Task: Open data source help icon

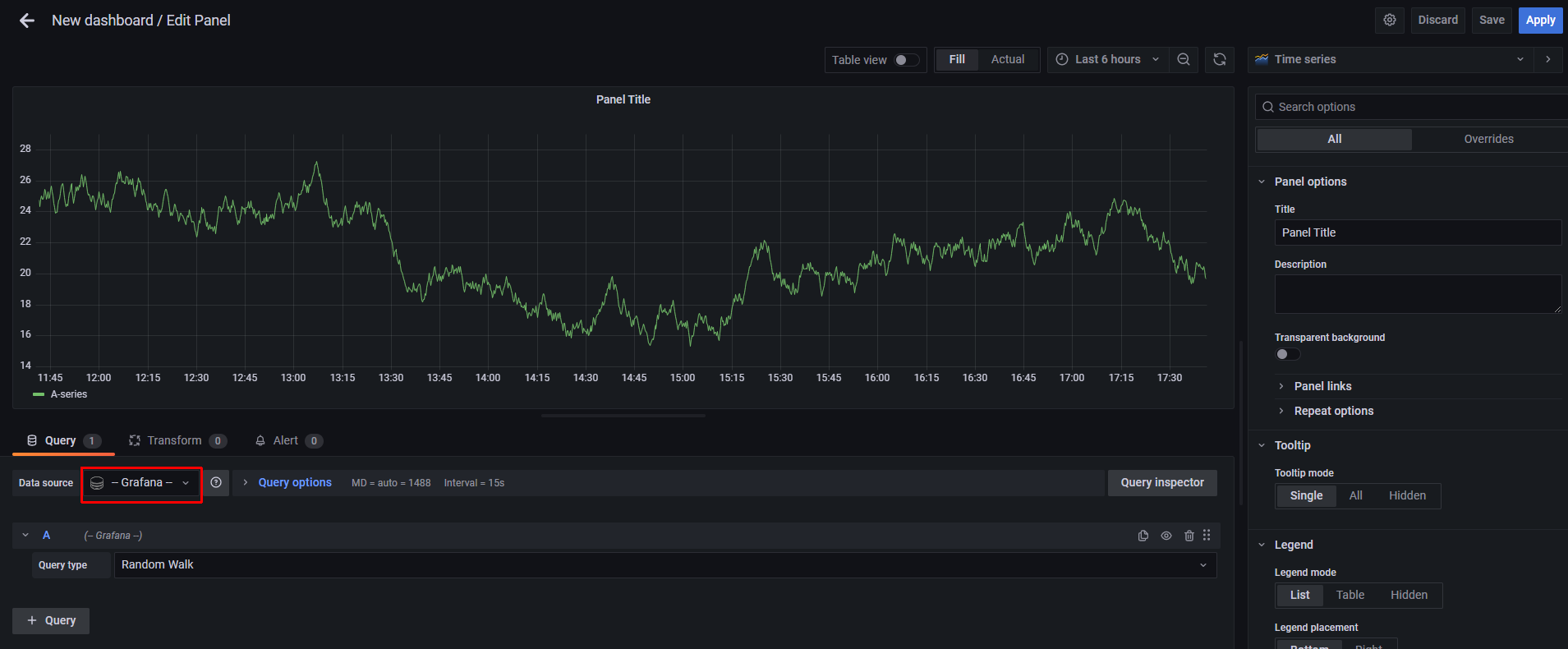Action: [x=216, y=483]
